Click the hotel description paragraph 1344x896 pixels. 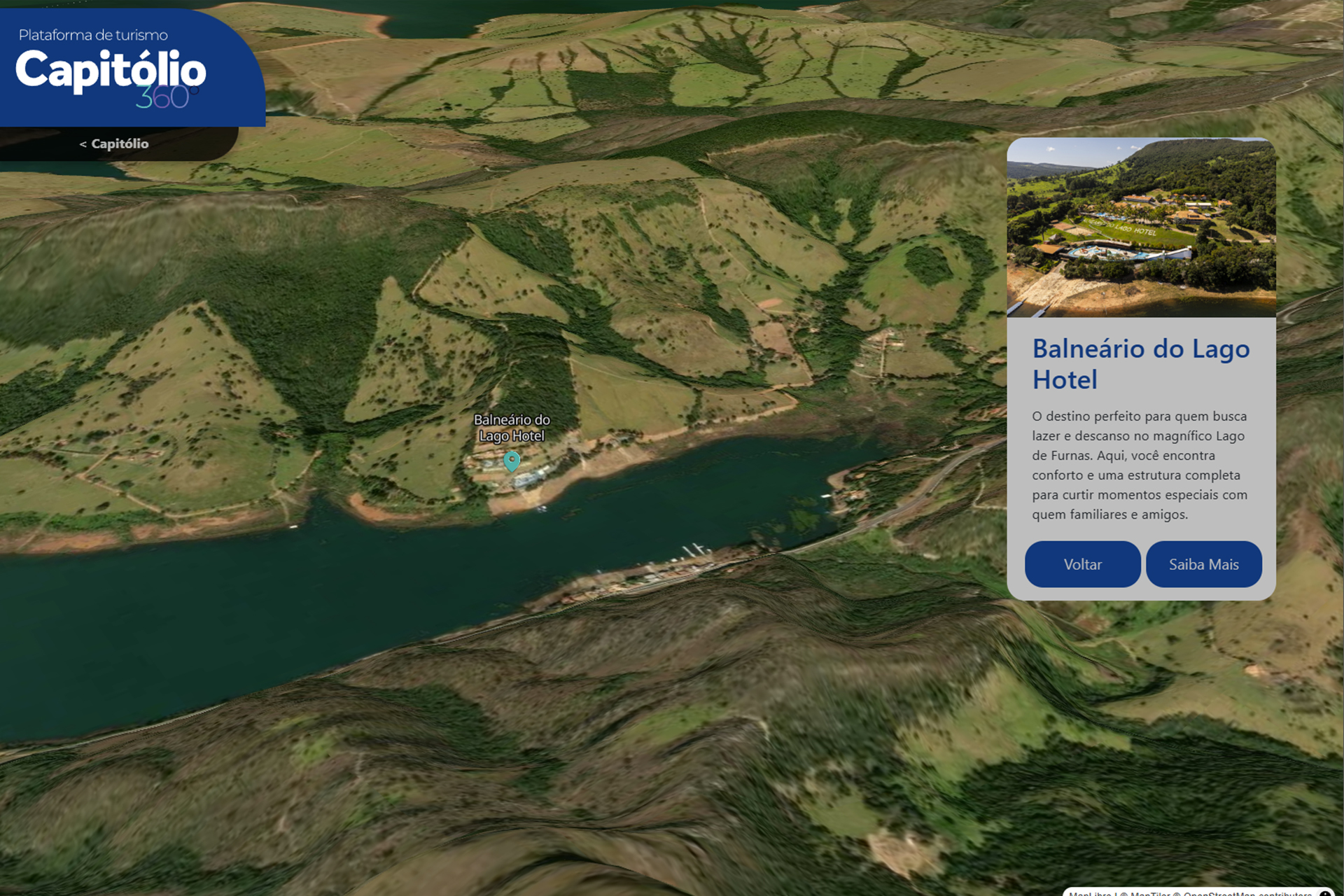[x=1140, y=465]
